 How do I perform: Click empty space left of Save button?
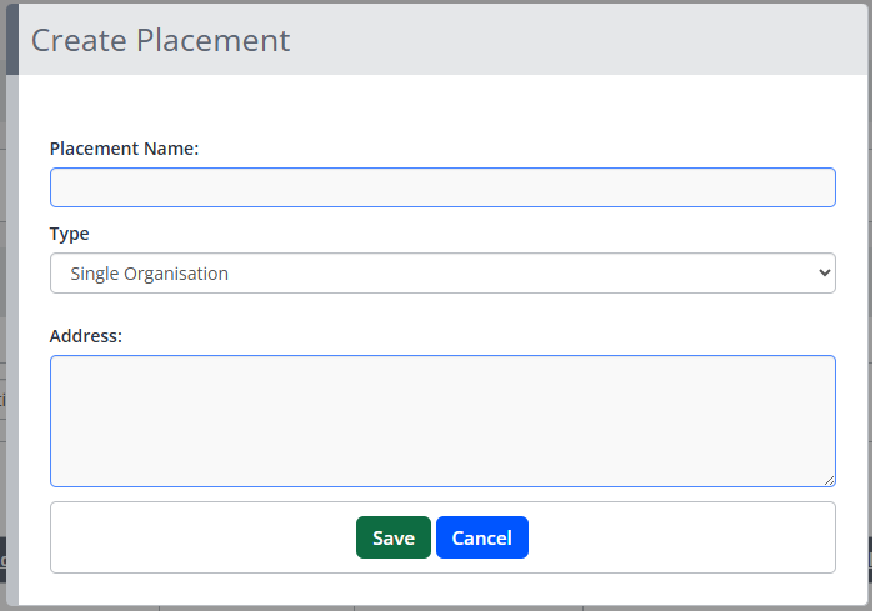(200, 538)
